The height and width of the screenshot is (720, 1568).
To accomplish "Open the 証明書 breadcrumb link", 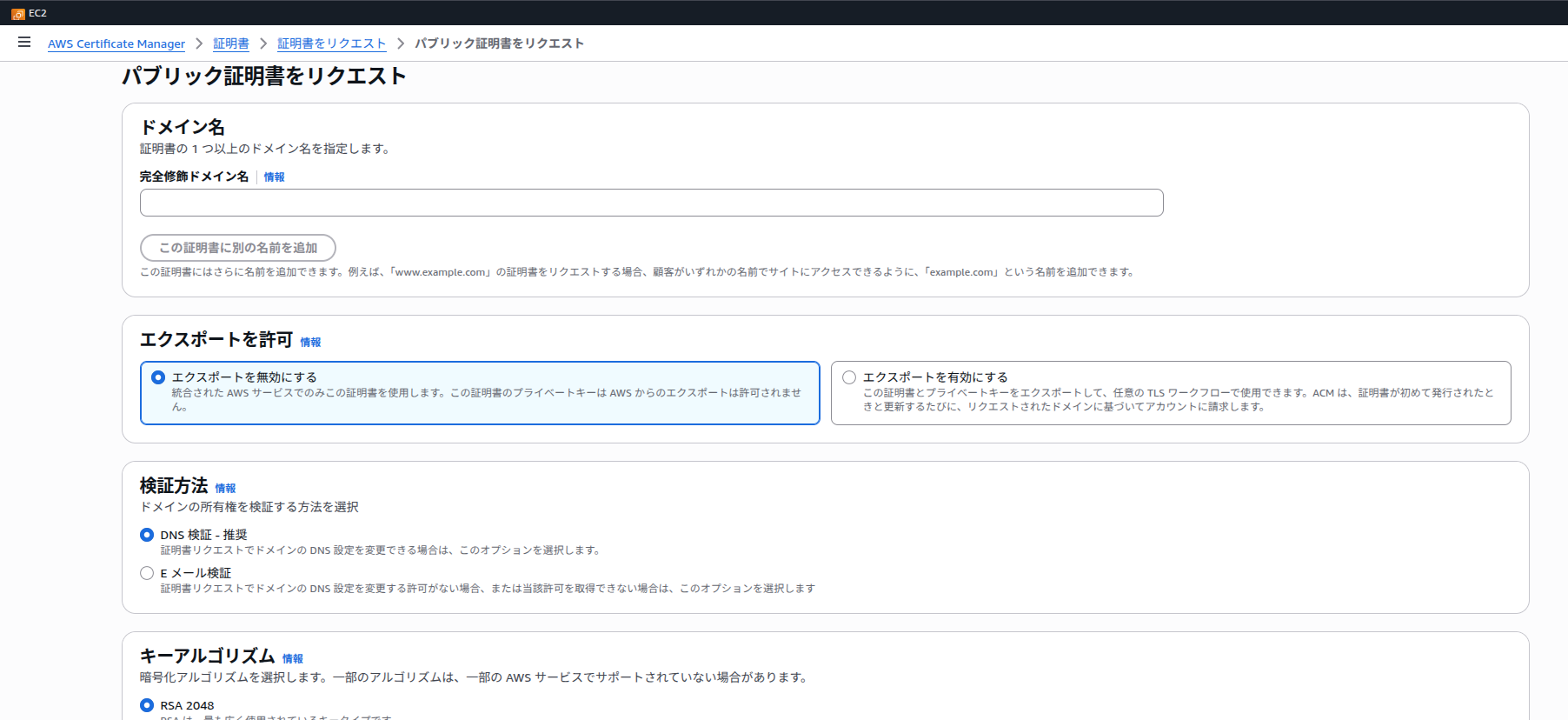I will click(x=231, y=43).
